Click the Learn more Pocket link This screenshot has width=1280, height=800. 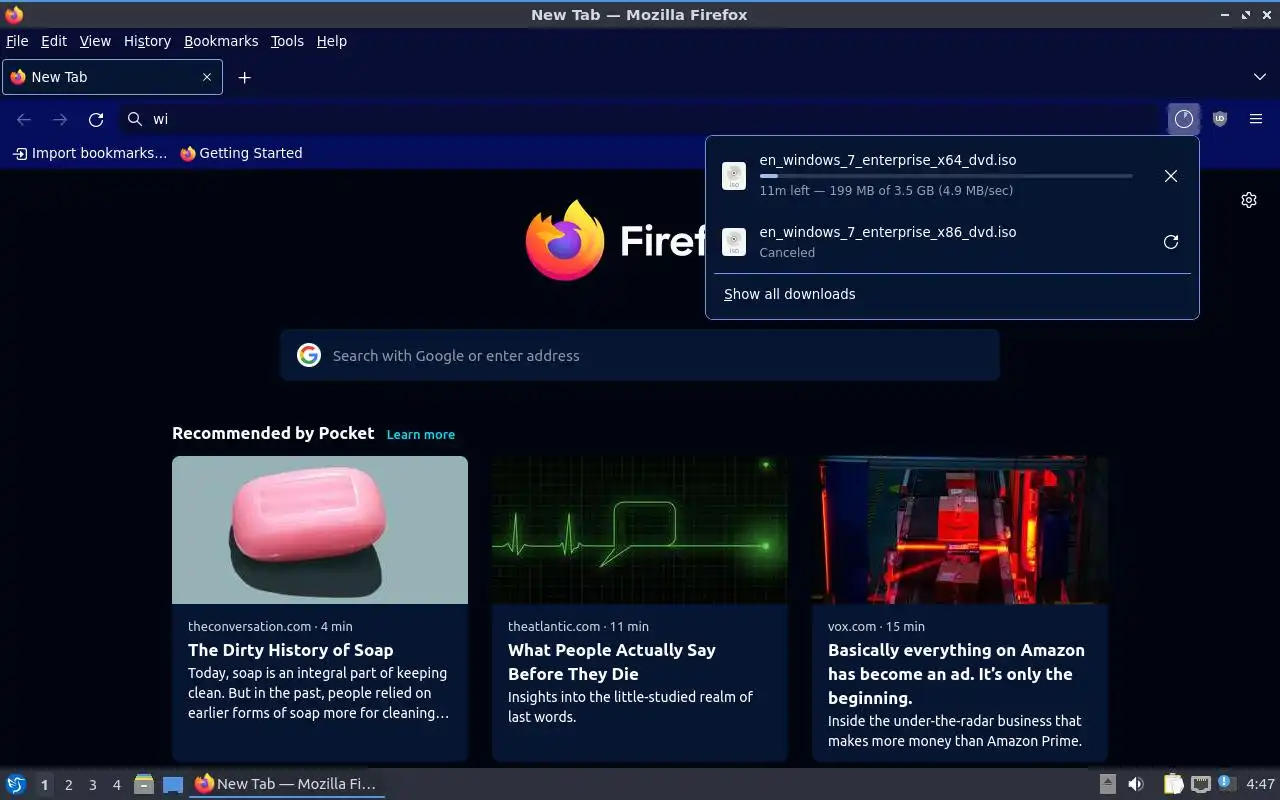tap(421, 434)
